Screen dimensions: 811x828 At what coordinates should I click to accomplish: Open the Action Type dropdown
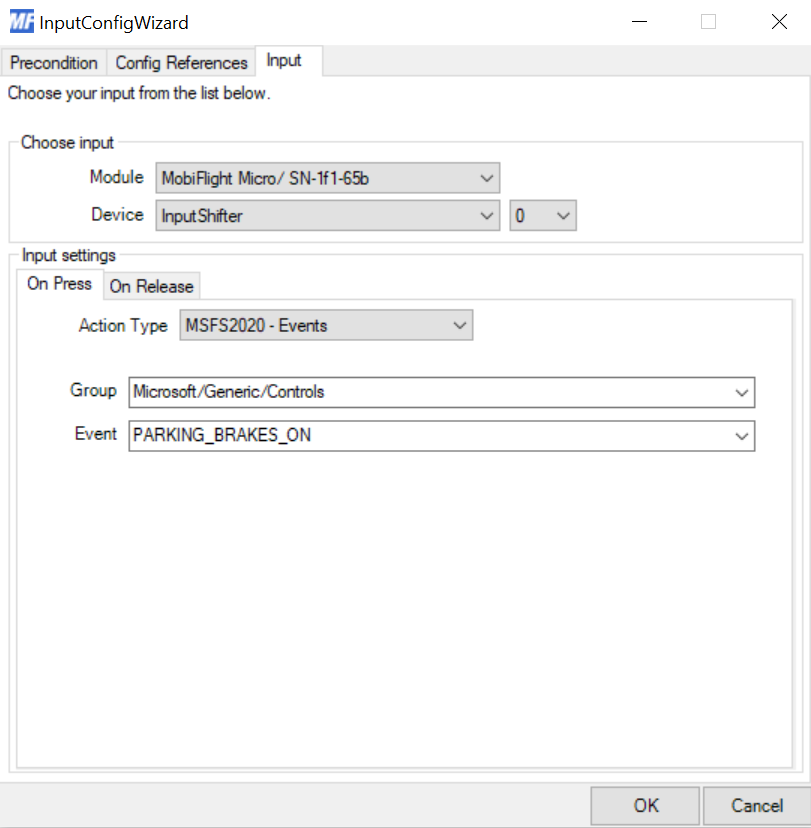(x=326, y=325)
